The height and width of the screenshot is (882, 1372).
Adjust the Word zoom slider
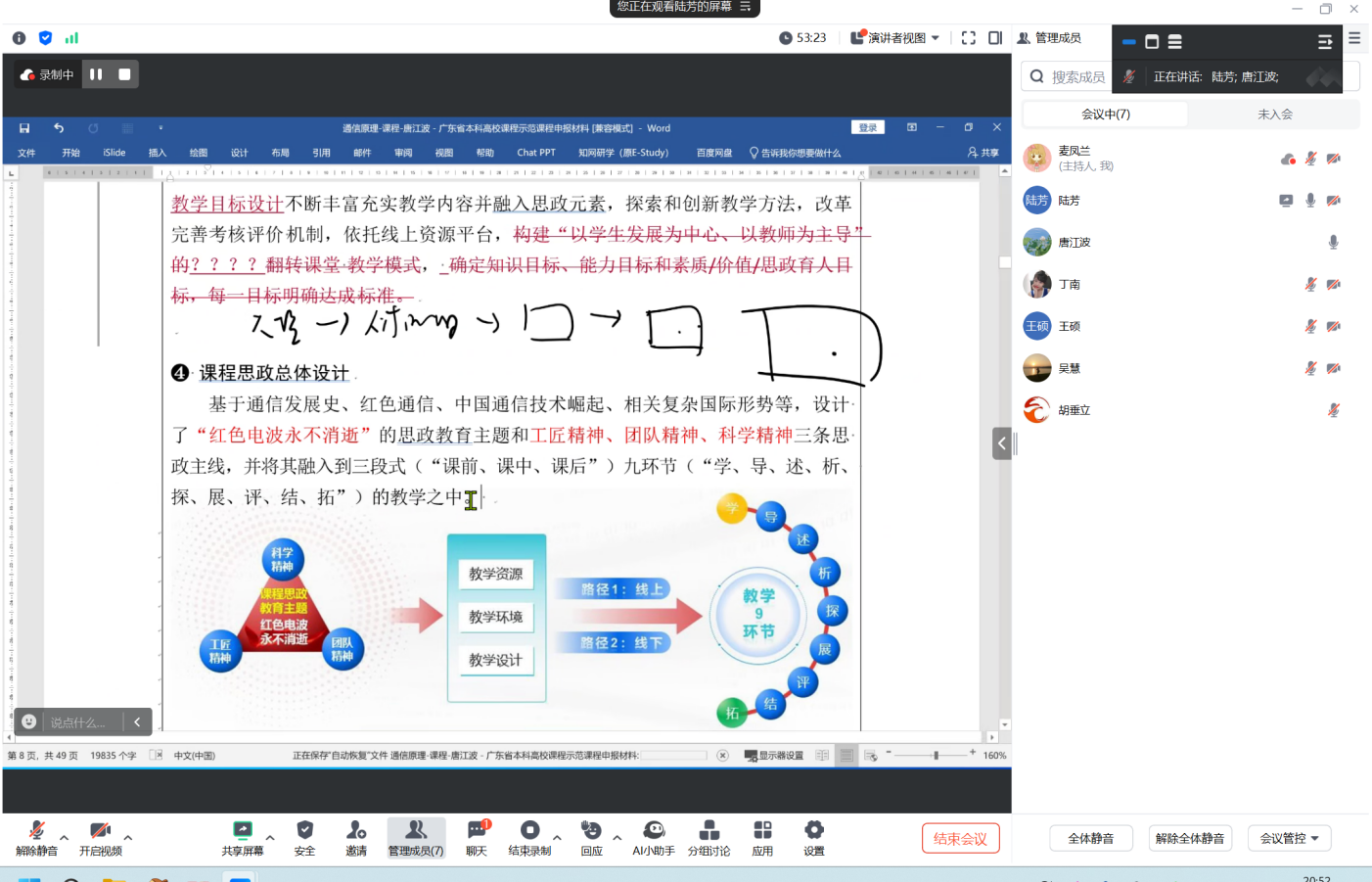point(936,756)
